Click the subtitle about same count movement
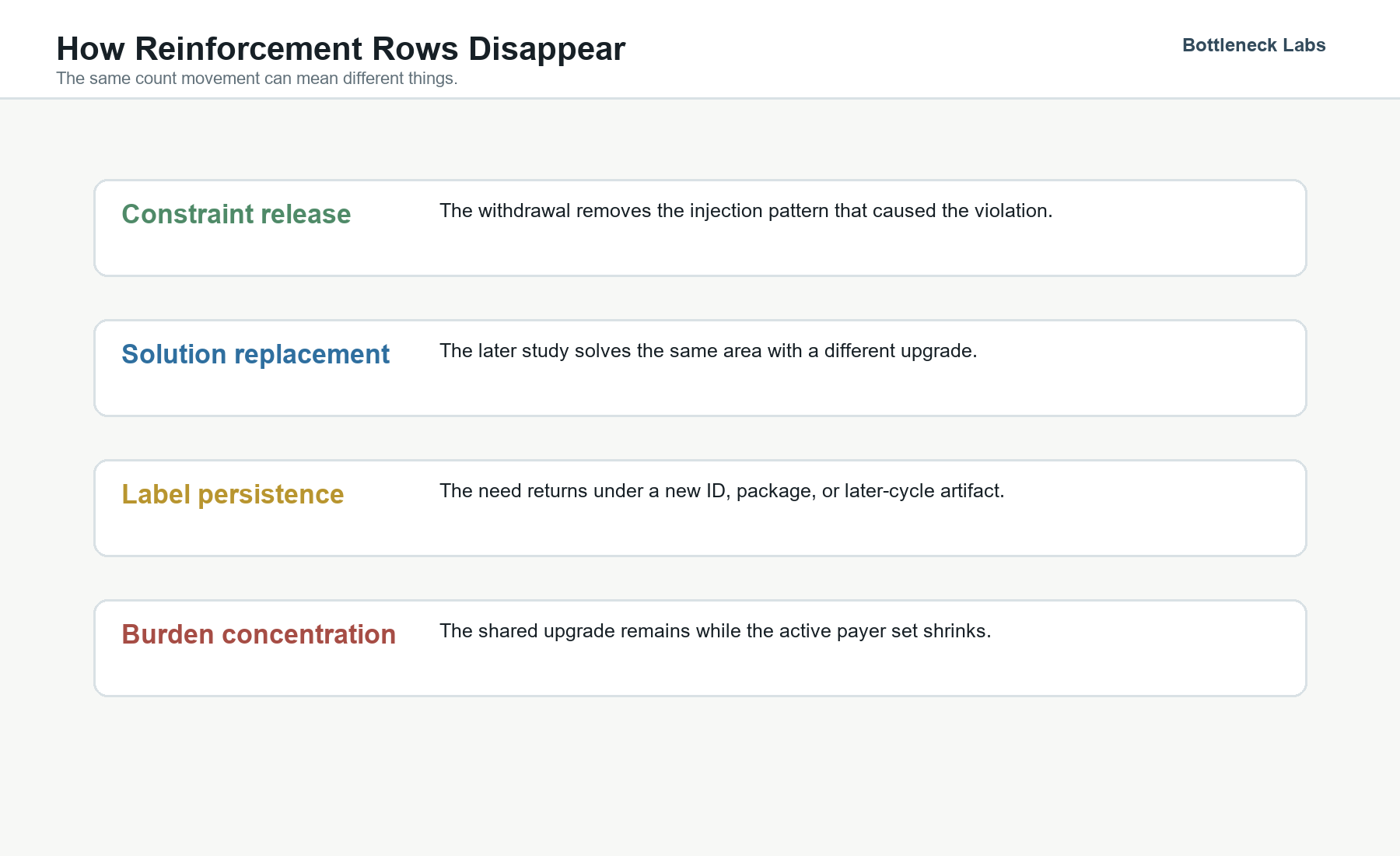 coord(257,79)
